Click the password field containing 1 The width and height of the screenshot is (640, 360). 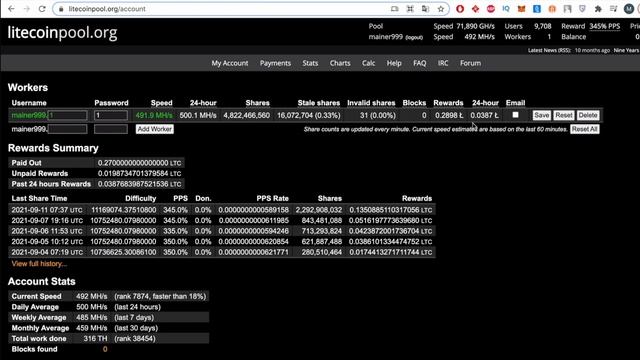pos(111,116)
